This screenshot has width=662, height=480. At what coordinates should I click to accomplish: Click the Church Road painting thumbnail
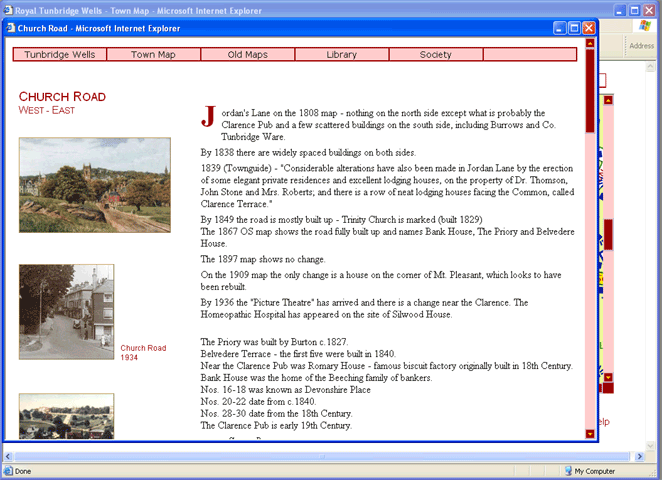point(94,185)
